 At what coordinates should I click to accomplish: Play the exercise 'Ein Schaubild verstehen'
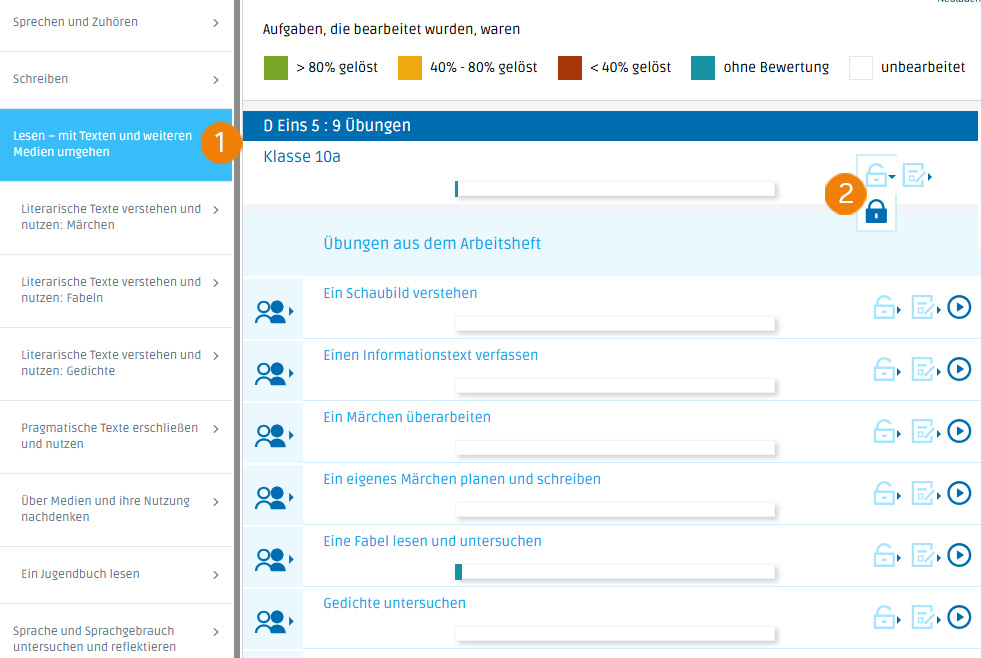point(959,307)
